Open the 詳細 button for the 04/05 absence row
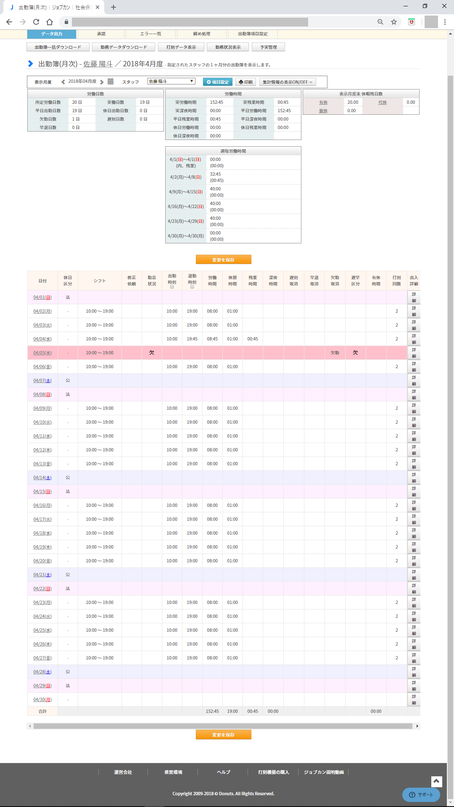The image size is (454, 807). [413, 353]
